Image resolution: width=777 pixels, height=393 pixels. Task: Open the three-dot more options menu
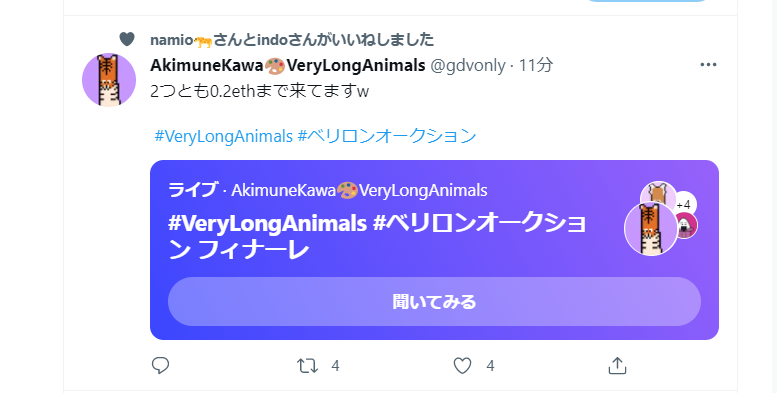(x=708, y=64)
